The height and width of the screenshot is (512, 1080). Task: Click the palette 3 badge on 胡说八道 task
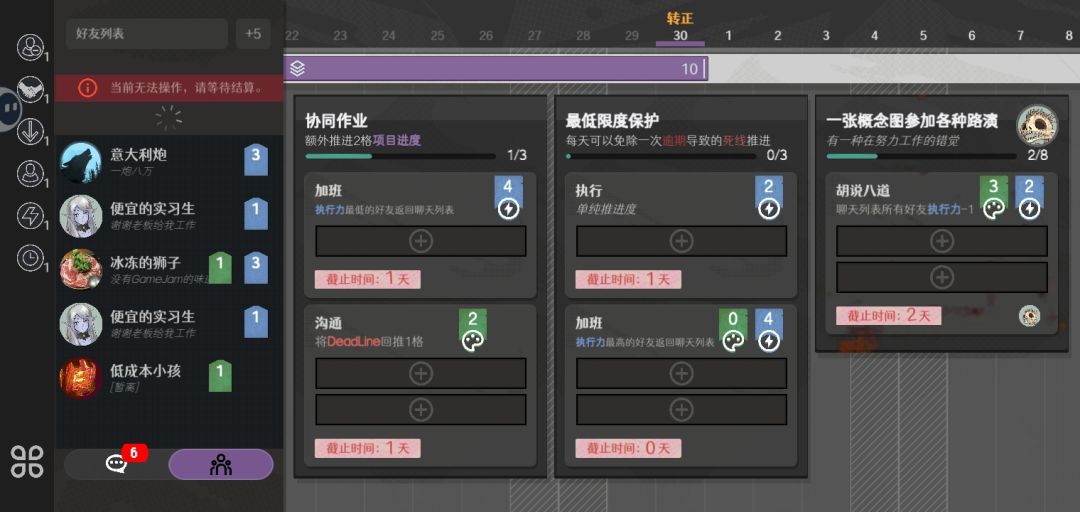[x=994, y=198]
